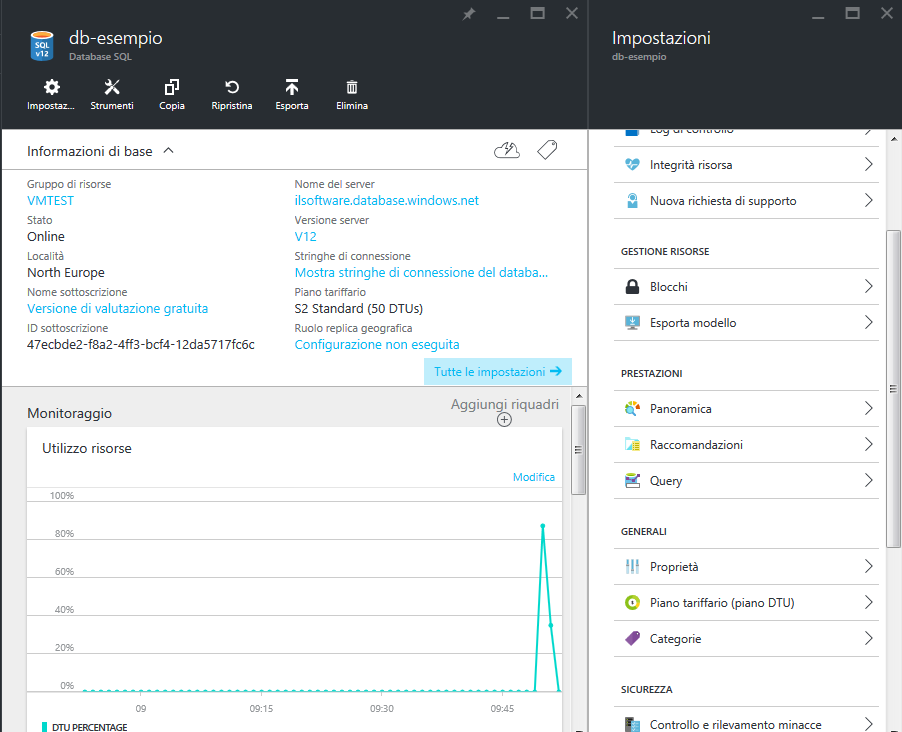Expand the Blocchi chevron
The width and height of the screenshot is (902, 732).
[869, 287]
